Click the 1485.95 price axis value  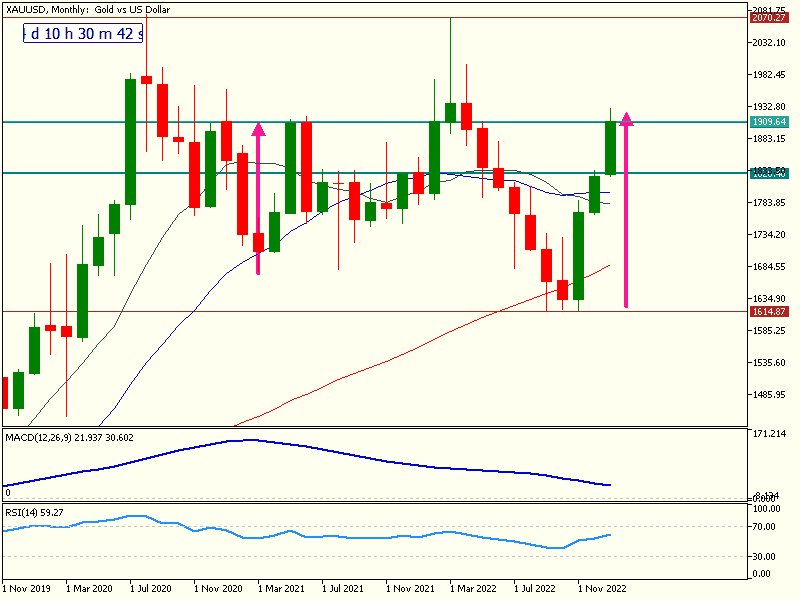[x=772, y=394]
